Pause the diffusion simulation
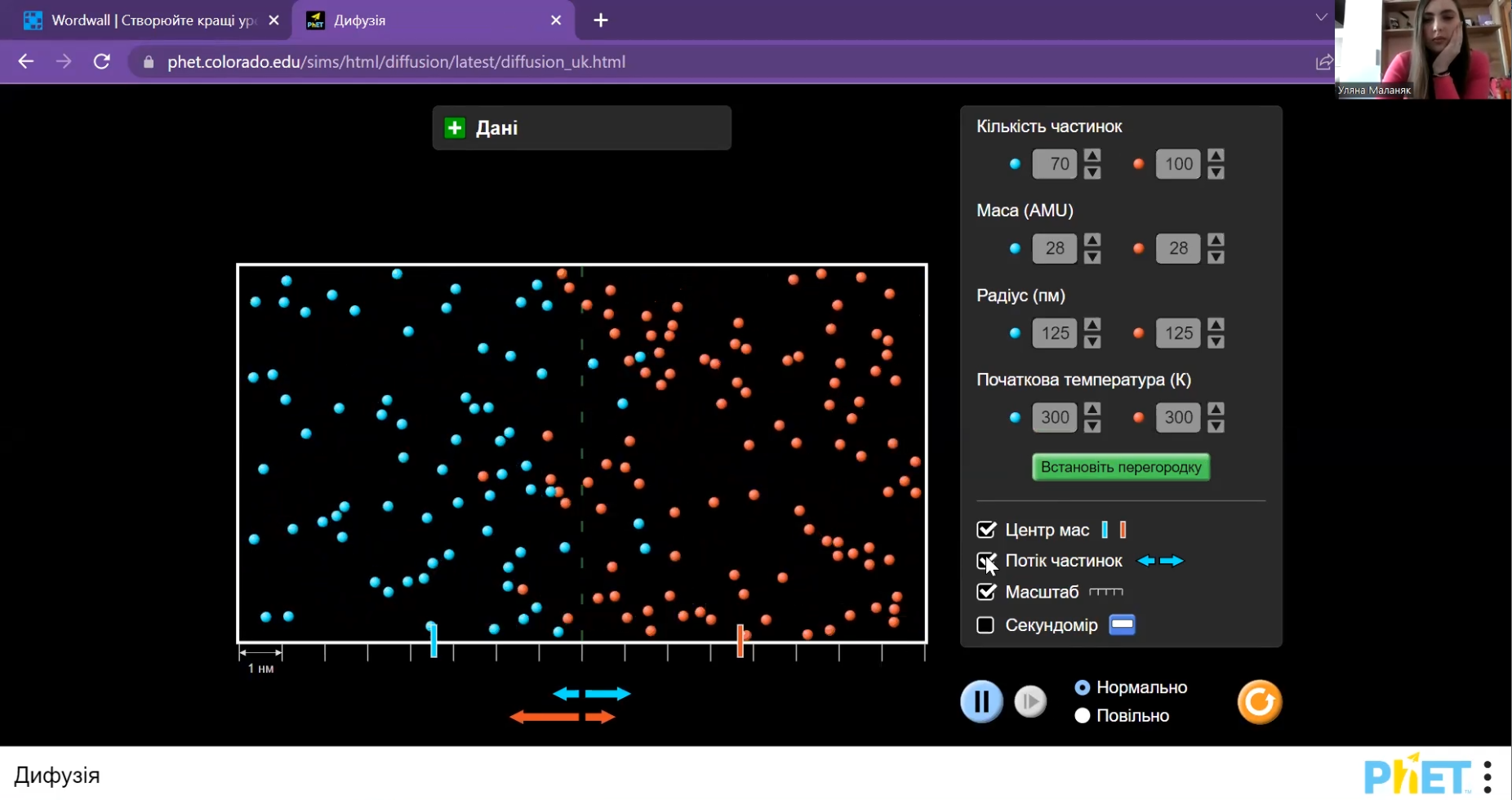Viewport: 1512px width, 800px height. pyautogui.click(x=981, y=701)
